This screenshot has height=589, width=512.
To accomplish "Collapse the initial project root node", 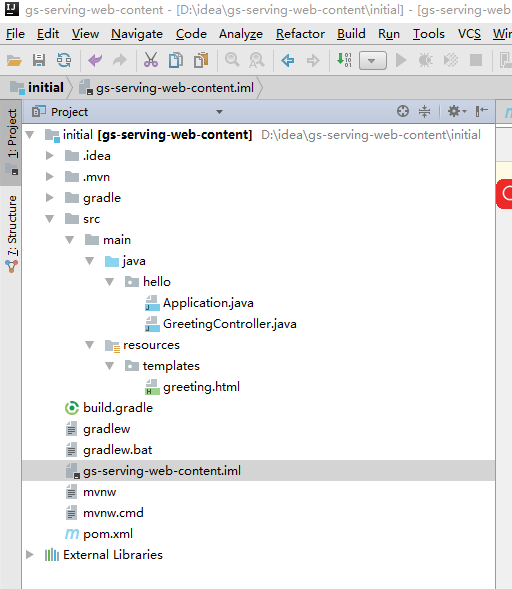I will (30, 134).
